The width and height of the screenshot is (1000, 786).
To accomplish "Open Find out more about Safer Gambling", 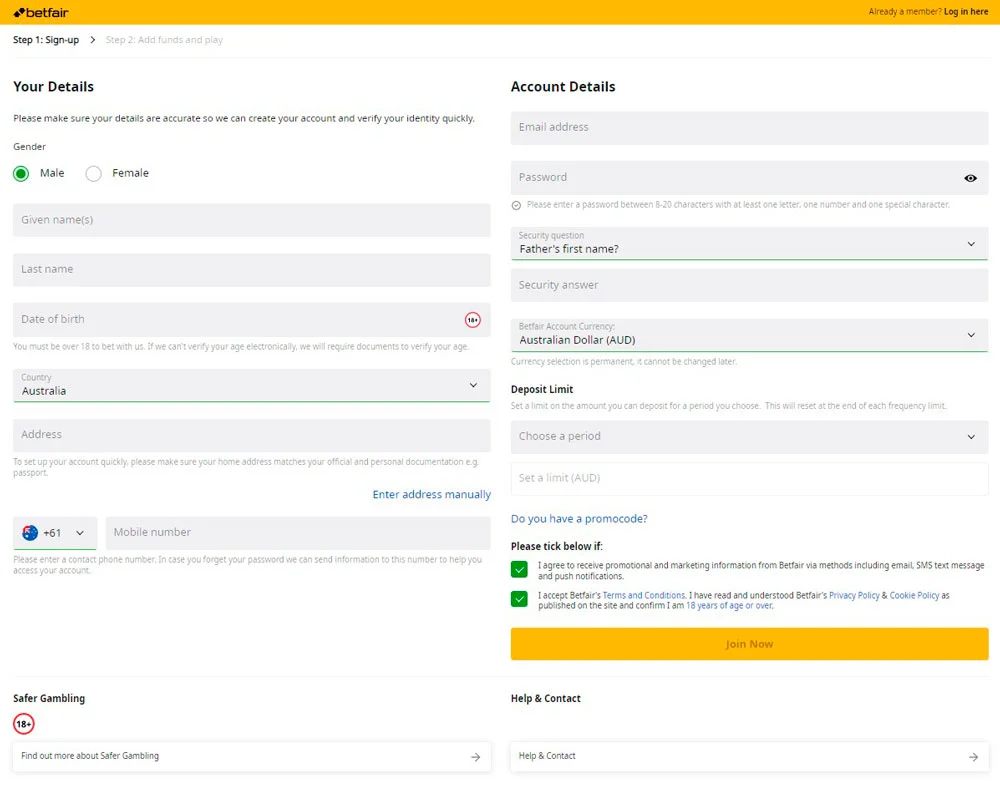I will [252, 757].
